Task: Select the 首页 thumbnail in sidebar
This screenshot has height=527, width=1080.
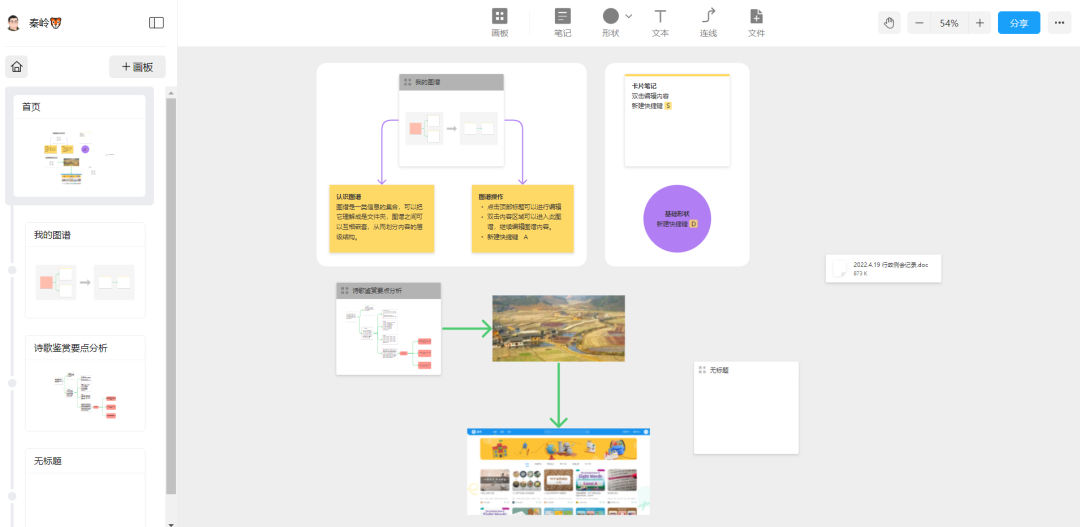Action: click(x=79, y=146)
